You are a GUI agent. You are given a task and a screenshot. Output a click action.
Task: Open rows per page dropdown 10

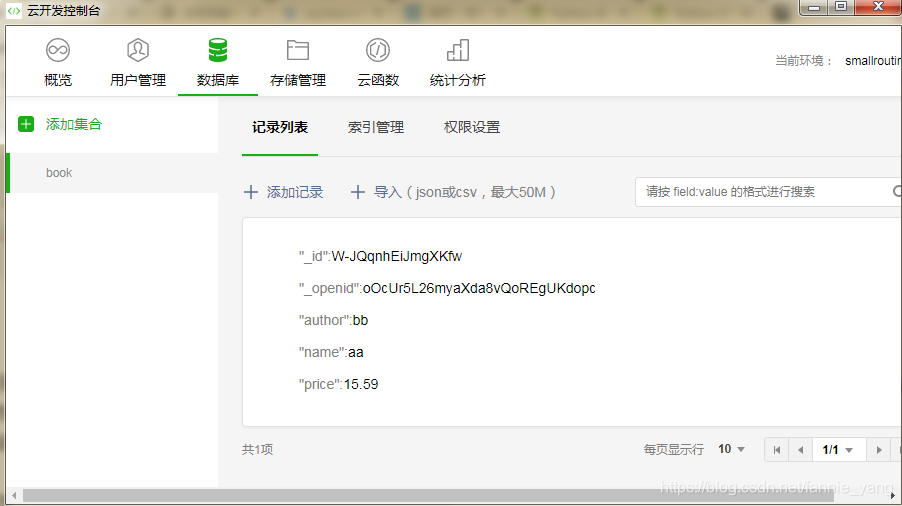[x=732, y=449]
